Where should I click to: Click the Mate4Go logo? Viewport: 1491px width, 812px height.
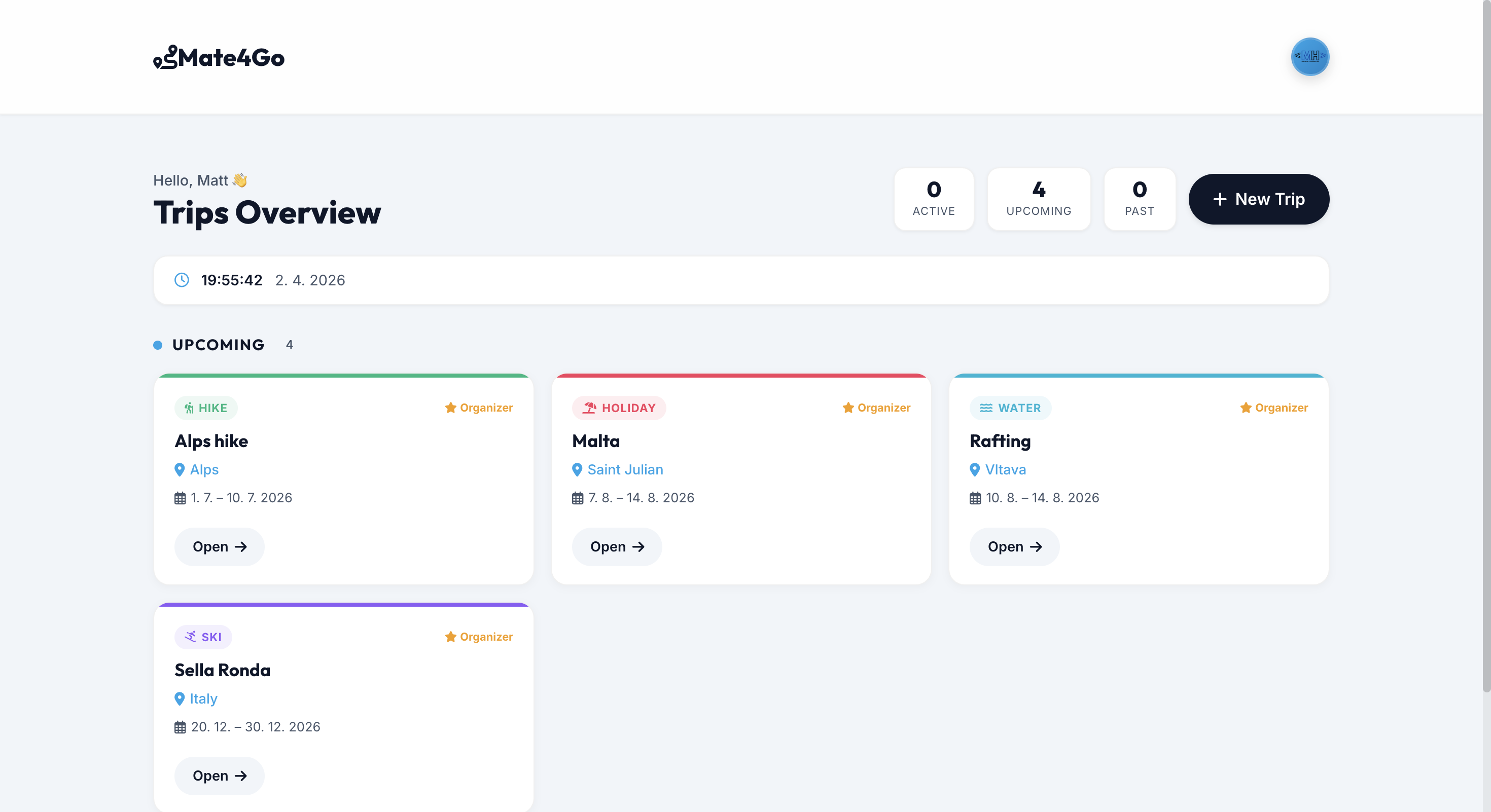click(219, 57)
